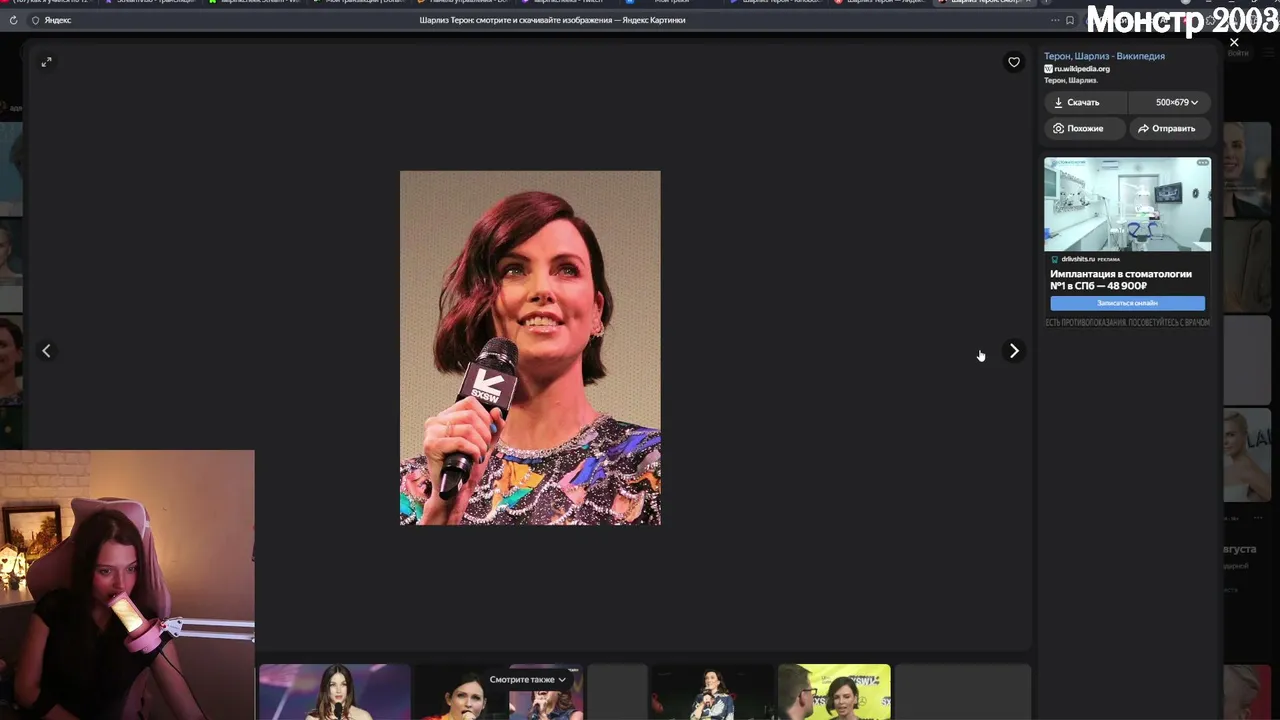Click the site protection shield icon

(36, 20)
